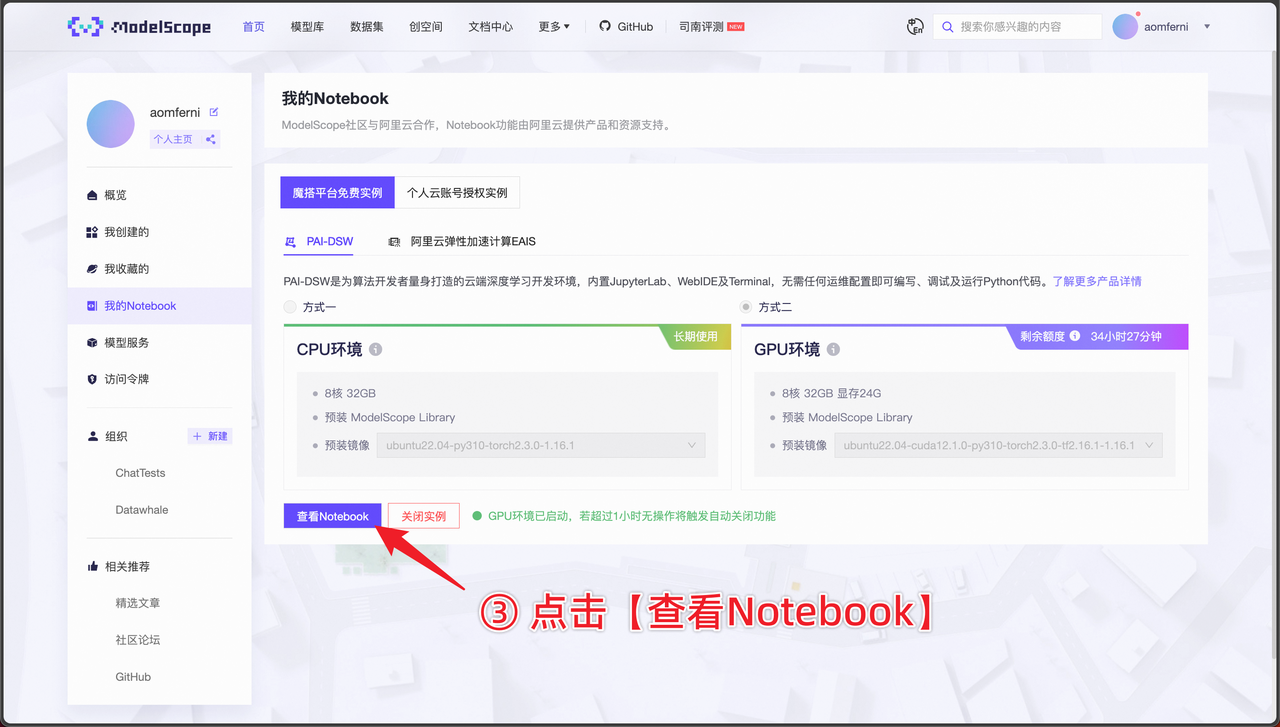The width and height of the screenshot is (1280, 727).
Task: Click the share icon next to 个人主页
Action: 210,139
